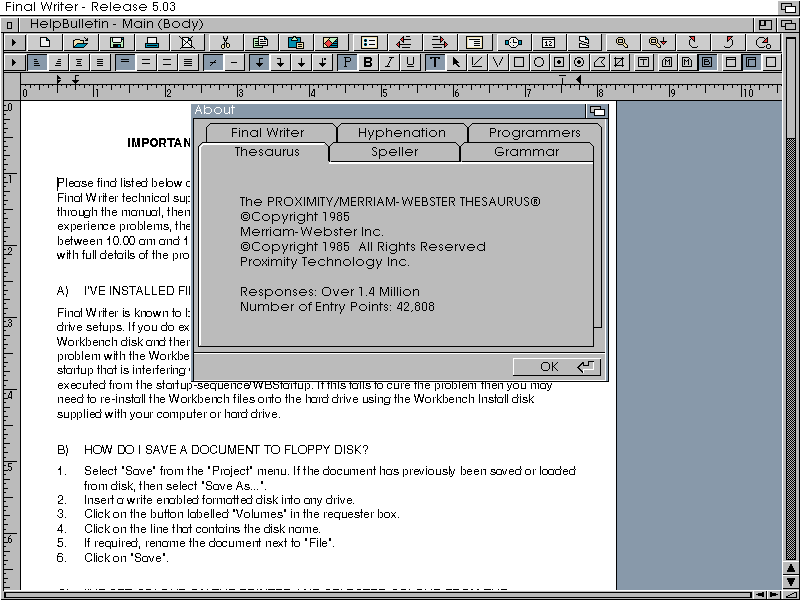Click the vertical scrollbar down arrow
800x600 pixels.
(x=791, y=581)
